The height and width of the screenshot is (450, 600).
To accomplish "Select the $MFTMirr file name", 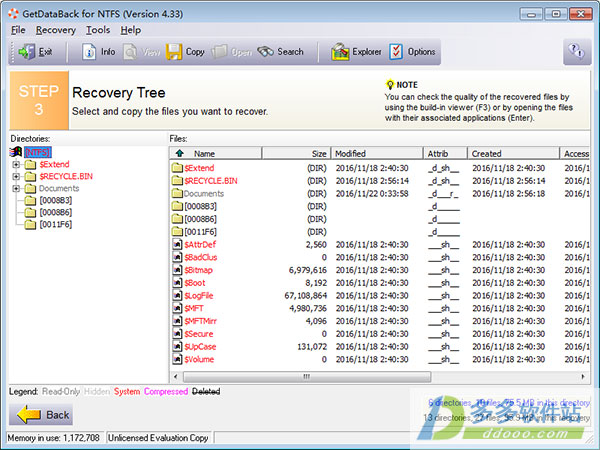I will [x=201, y=321].
